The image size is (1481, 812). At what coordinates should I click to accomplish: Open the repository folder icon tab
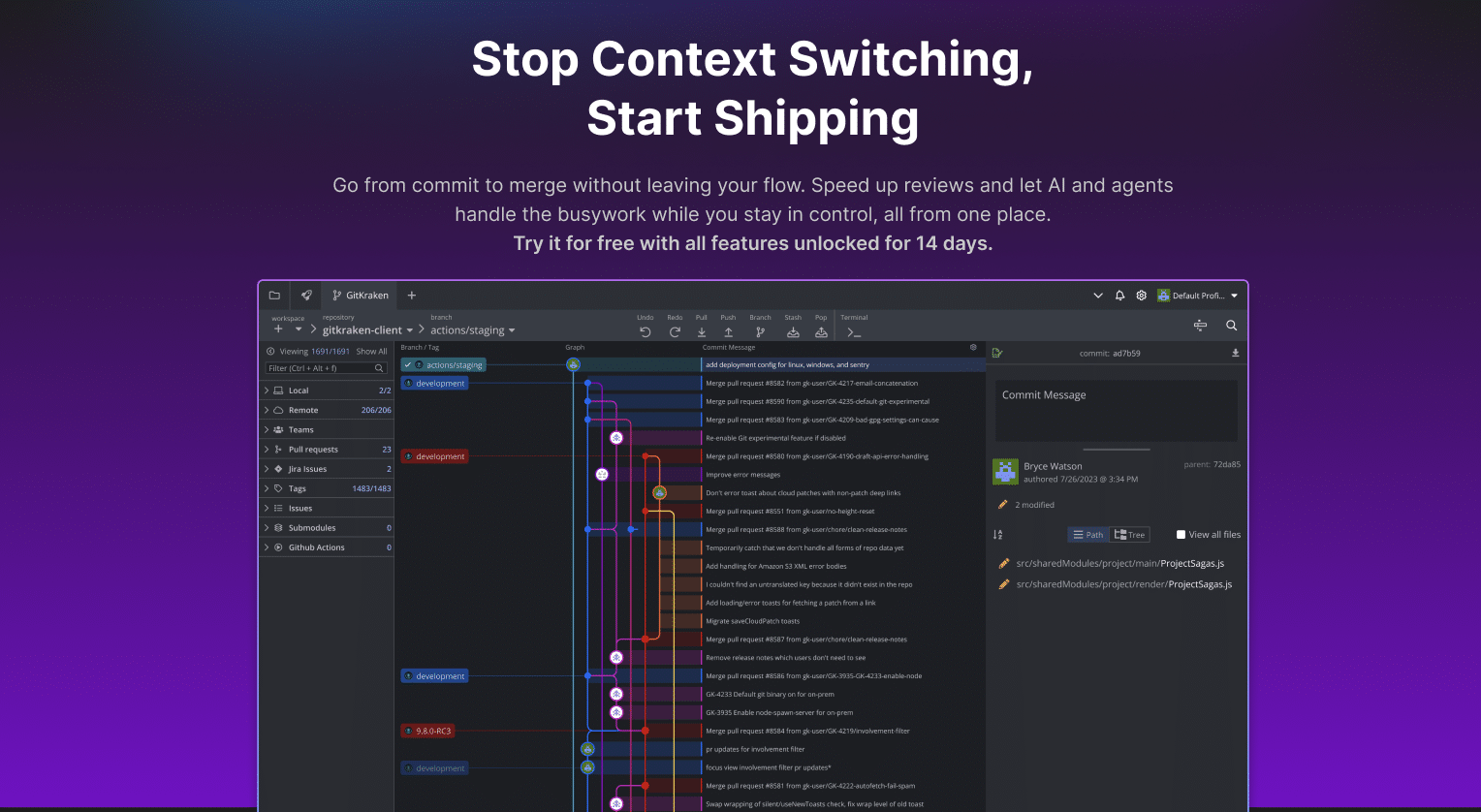(274, 296)
